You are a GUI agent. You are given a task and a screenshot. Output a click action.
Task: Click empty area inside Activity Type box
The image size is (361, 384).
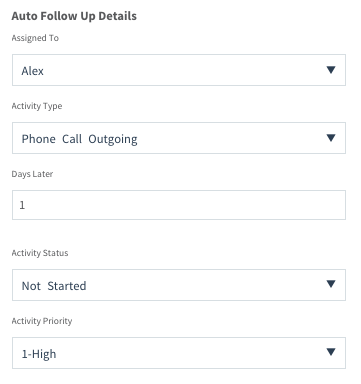coord(230,138)
